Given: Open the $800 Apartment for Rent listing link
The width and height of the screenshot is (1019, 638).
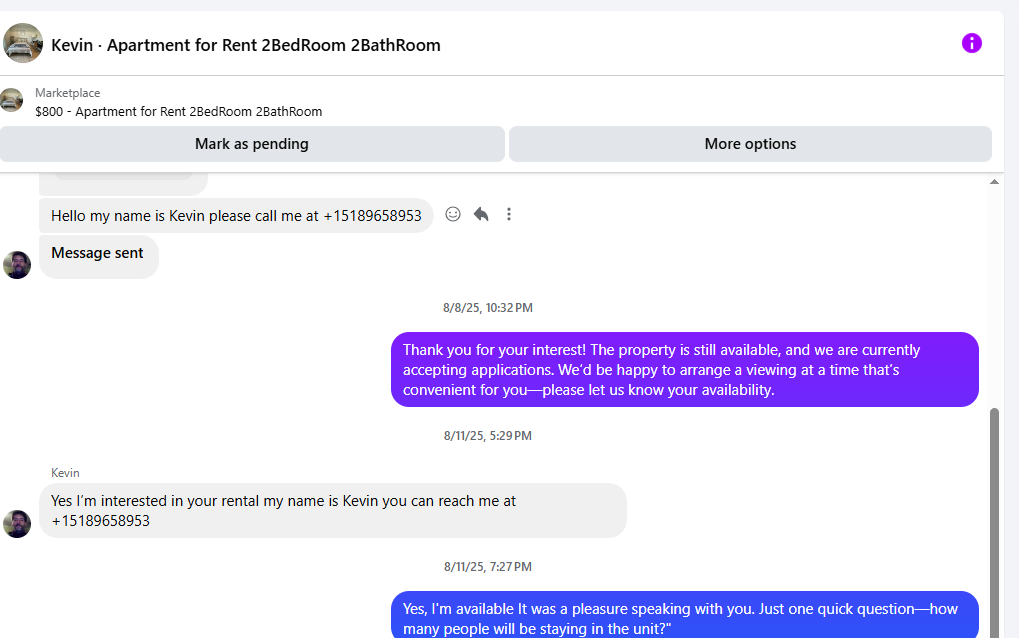Looking at the screenshot, I should [178, 112].
